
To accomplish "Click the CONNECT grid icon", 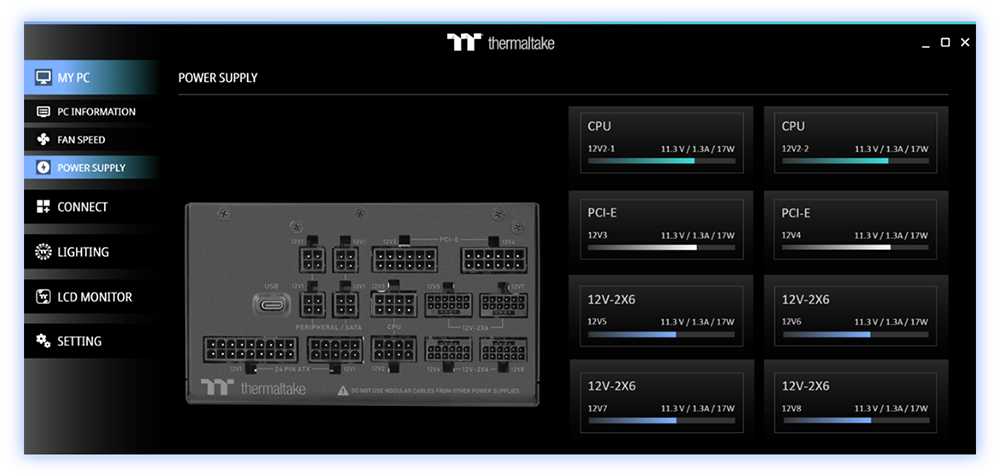I will 43,206.
